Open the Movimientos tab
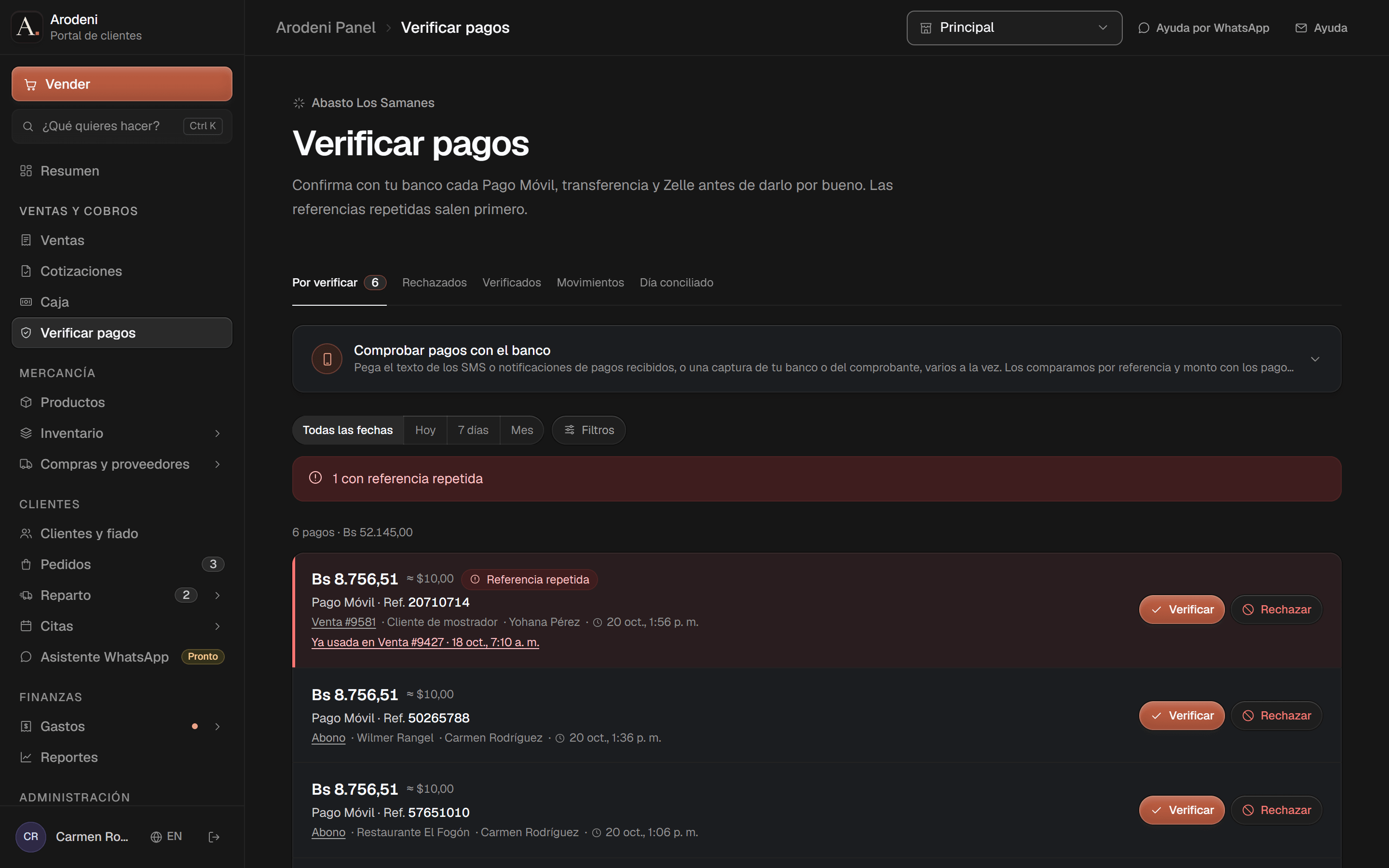 click(590, 283)
